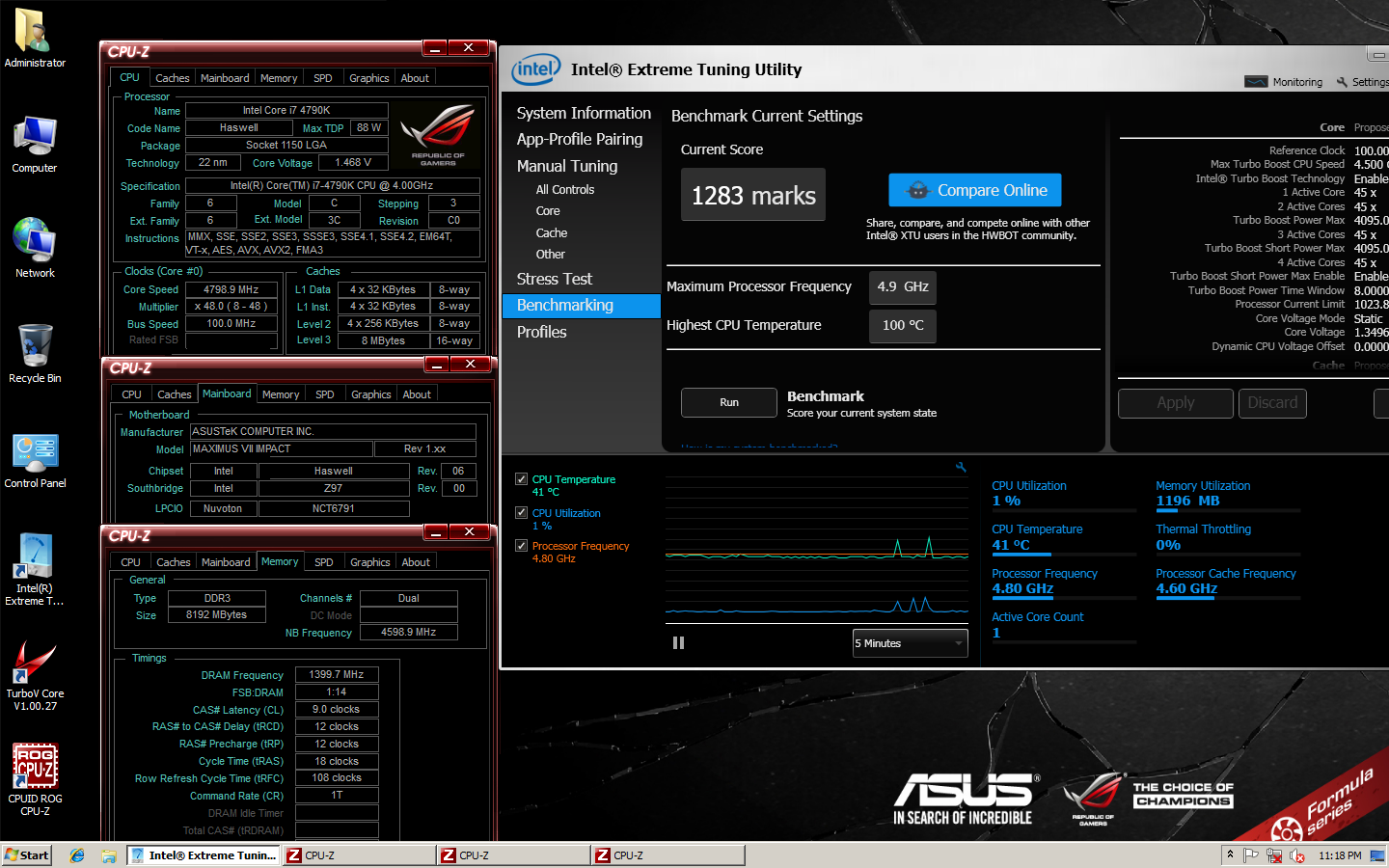Open Stress Test in the XTU sidebar

coord(555,279)
